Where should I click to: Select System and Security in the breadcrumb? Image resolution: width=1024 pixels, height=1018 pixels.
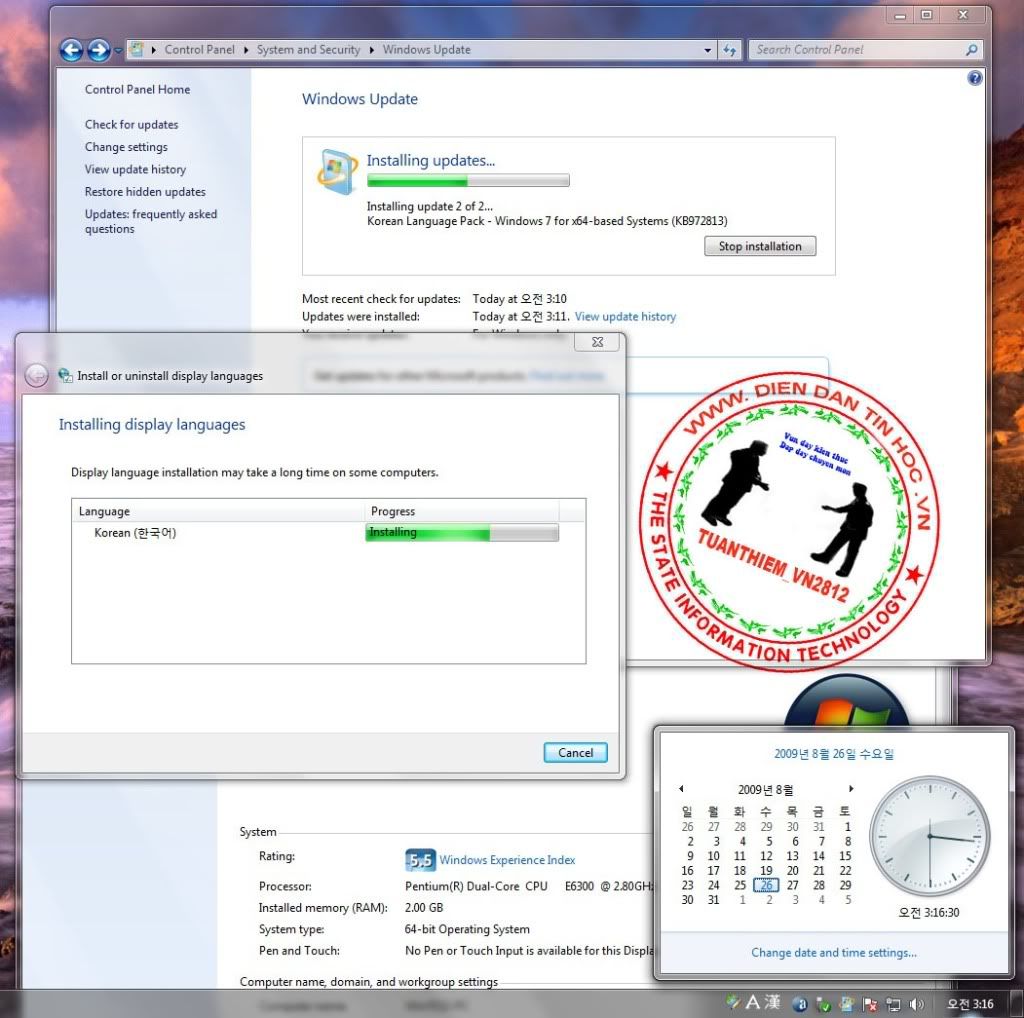pos(308,50)
